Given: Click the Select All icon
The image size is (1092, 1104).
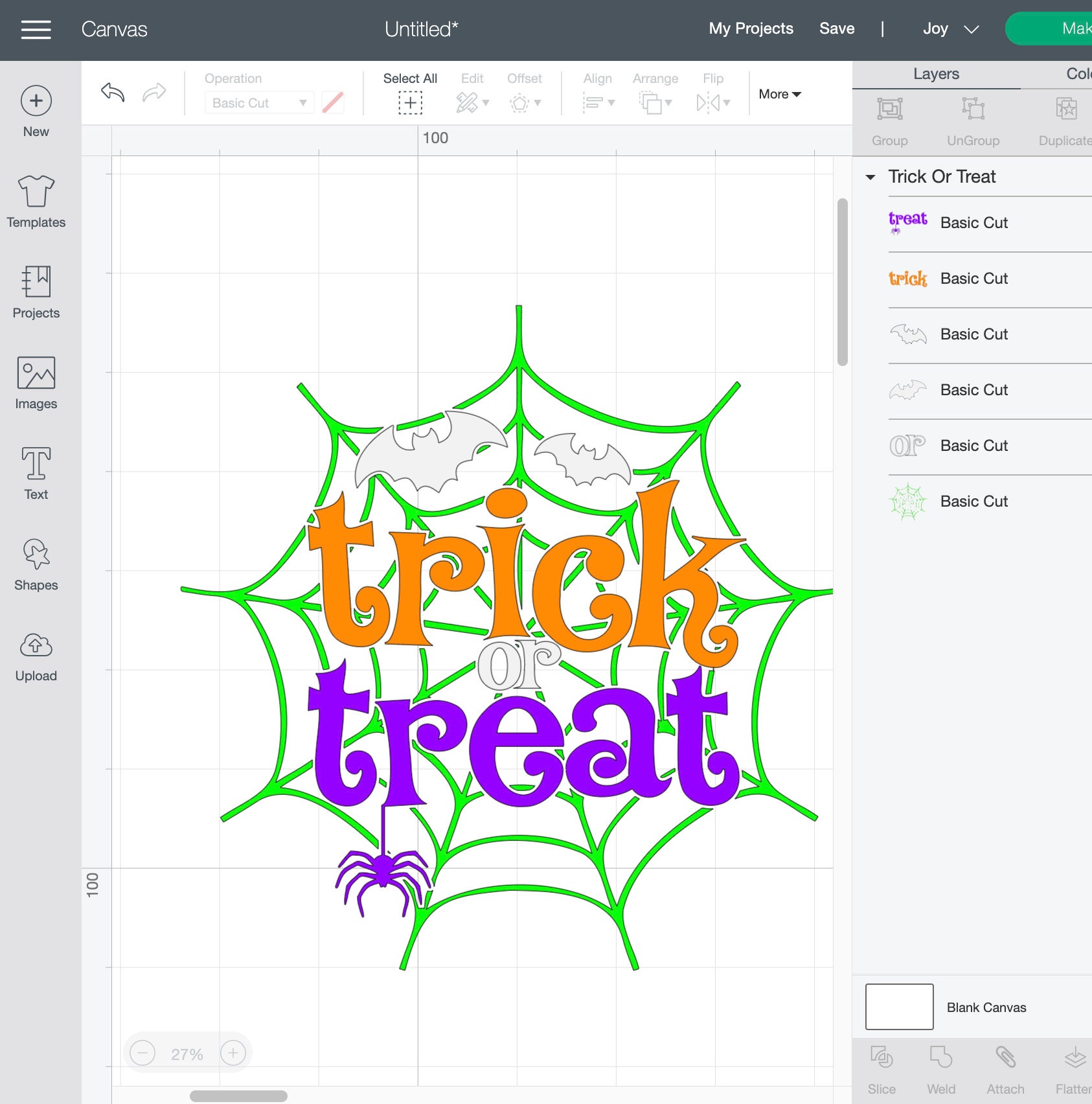Looking at the screenshot, I should click(410, 102).
